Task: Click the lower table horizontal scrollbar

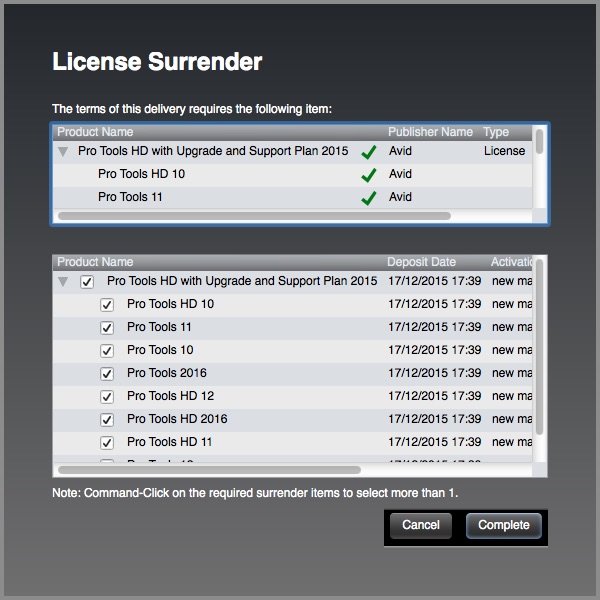Action: (x=209, y=470)
